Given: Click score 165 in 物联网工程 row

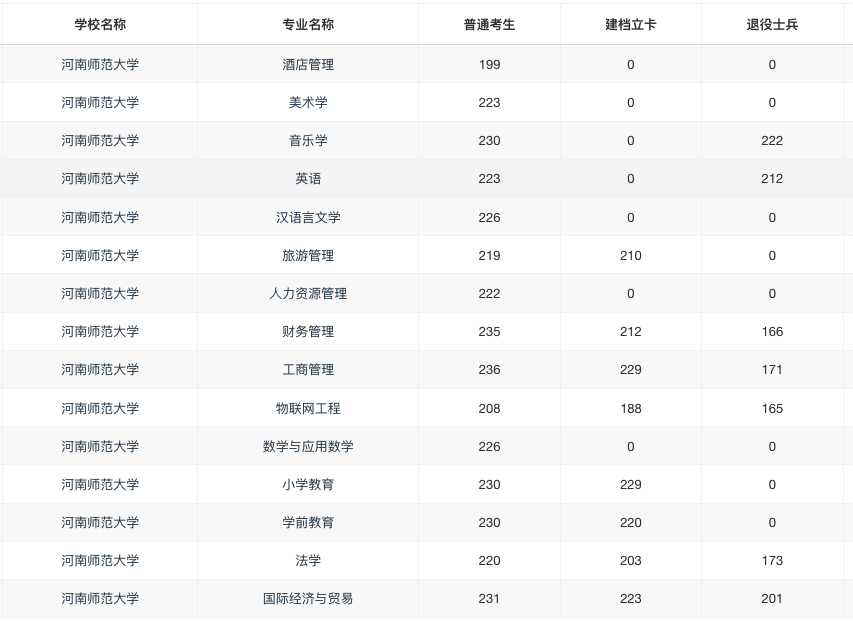Looking at the screenshot, I should (772, 408).
